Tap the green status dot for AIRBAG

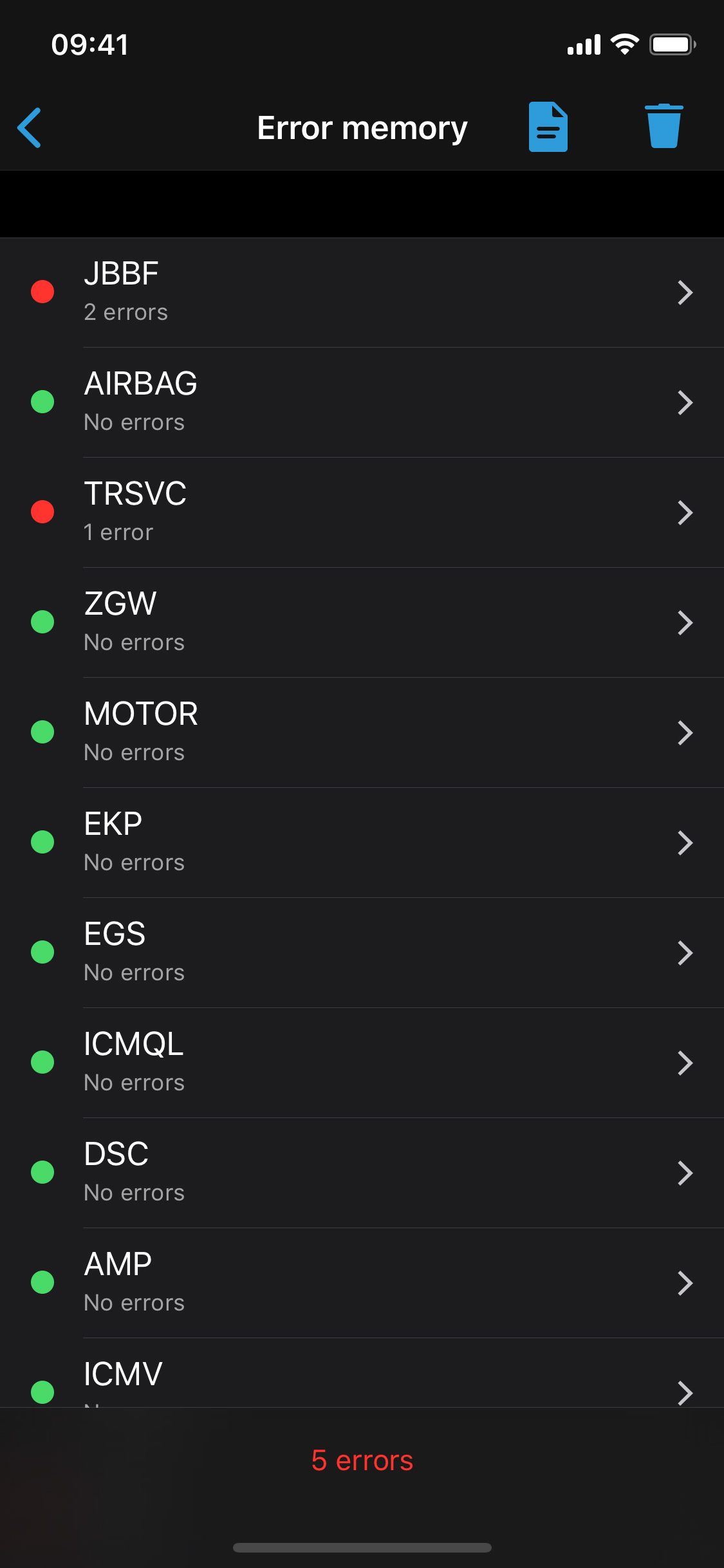[x=42, y=402]
